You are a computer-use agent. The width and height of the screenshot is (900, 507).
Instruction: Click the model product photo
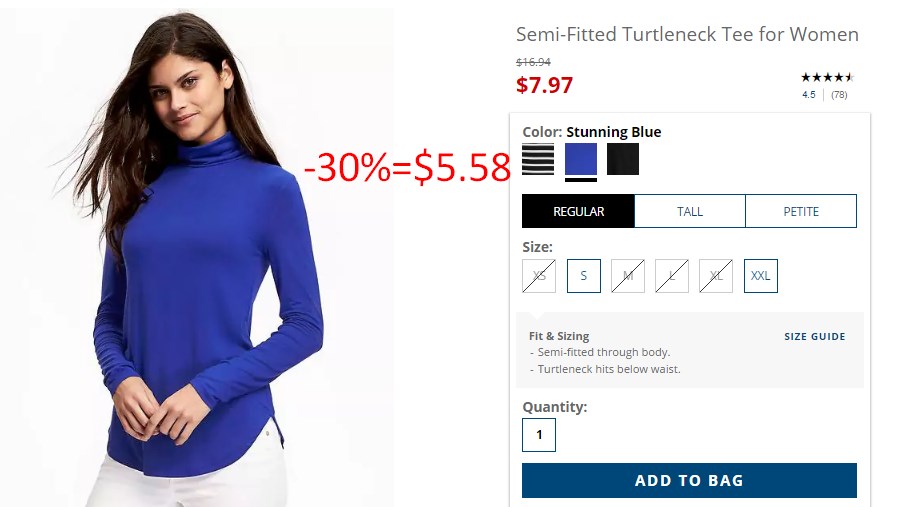(x=197, y=258)
